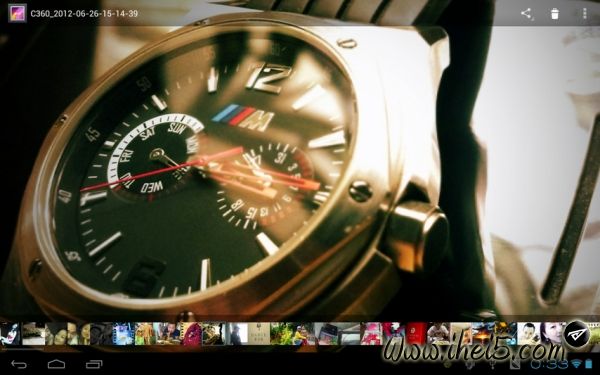Open the clock in status bar
The width and height of the screenshot is (600, 375).
point(549,364)
